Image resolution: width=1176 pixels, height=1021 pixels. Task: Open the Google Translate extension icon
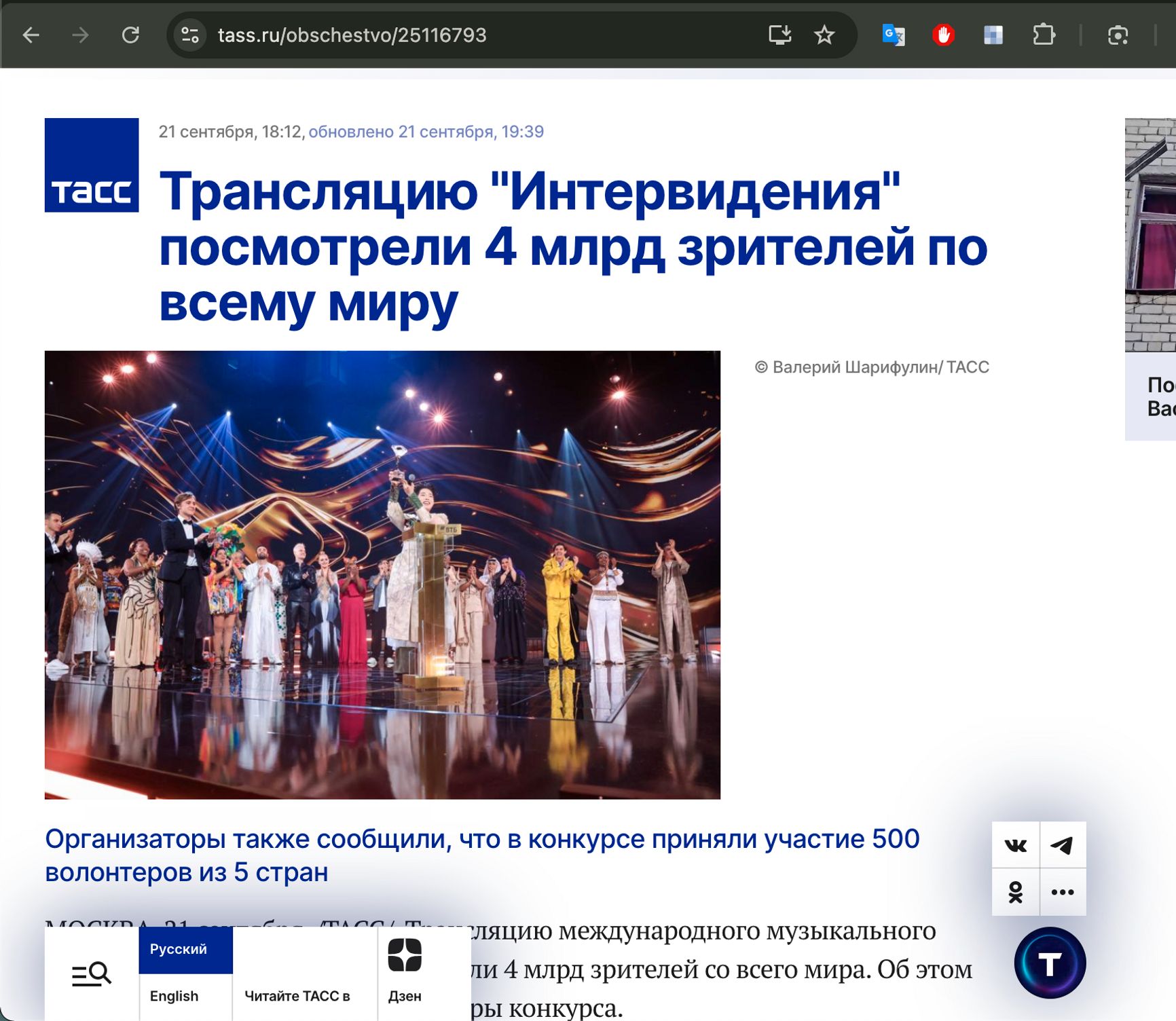click(893, 35)
